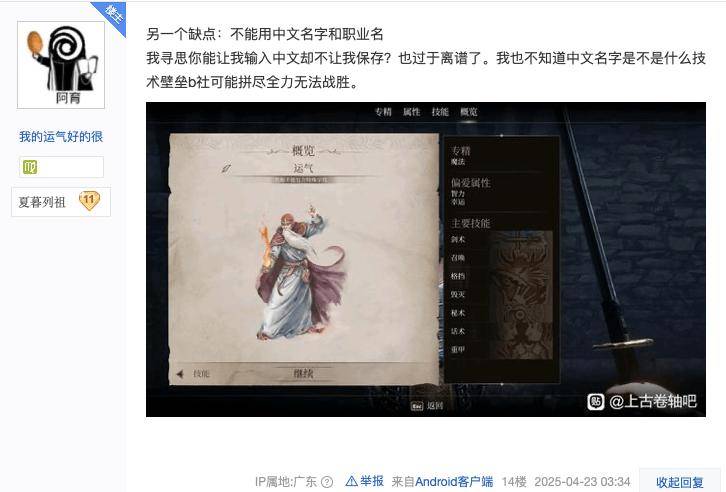Click the warning triangle report icon
The width and height of the screenshot is (726, 492).
coord(351,481)
